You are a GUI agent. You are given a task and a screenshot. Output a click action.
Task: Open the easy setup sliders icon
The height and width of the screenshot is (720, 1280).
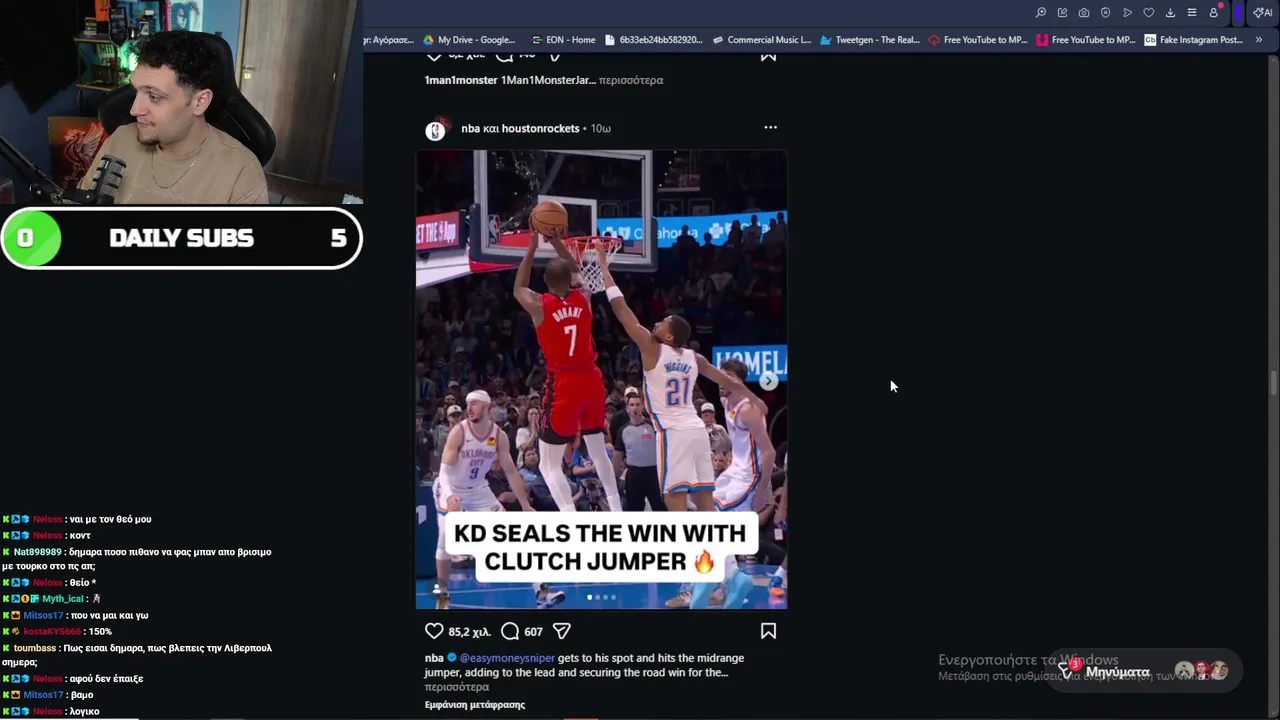point(1192,13)
